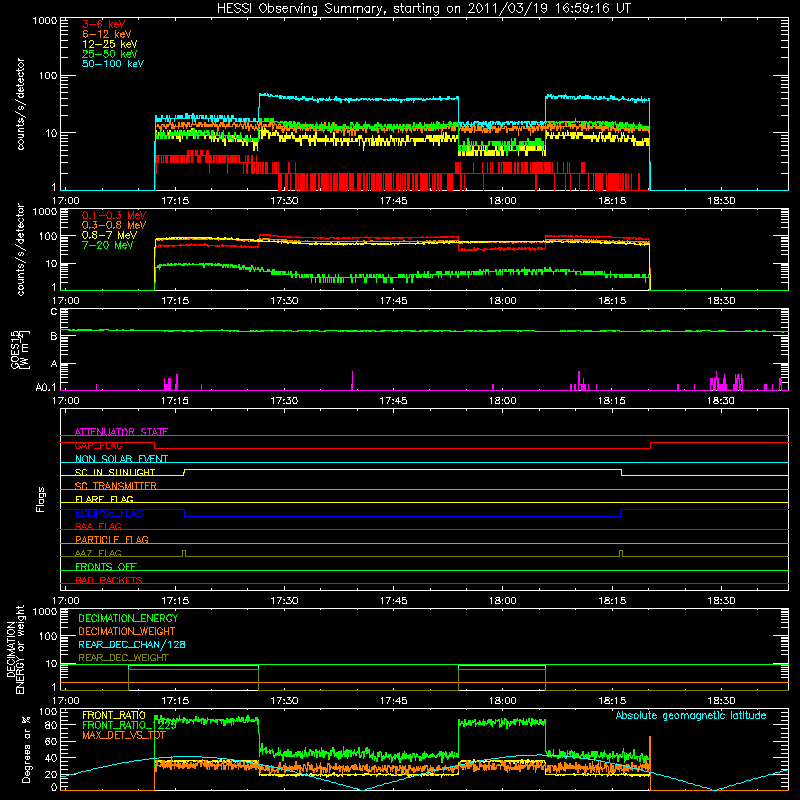This screenshot has height=800, width=800.
Task: Select the 6-12 keV legend label
Action: point(107,34)
